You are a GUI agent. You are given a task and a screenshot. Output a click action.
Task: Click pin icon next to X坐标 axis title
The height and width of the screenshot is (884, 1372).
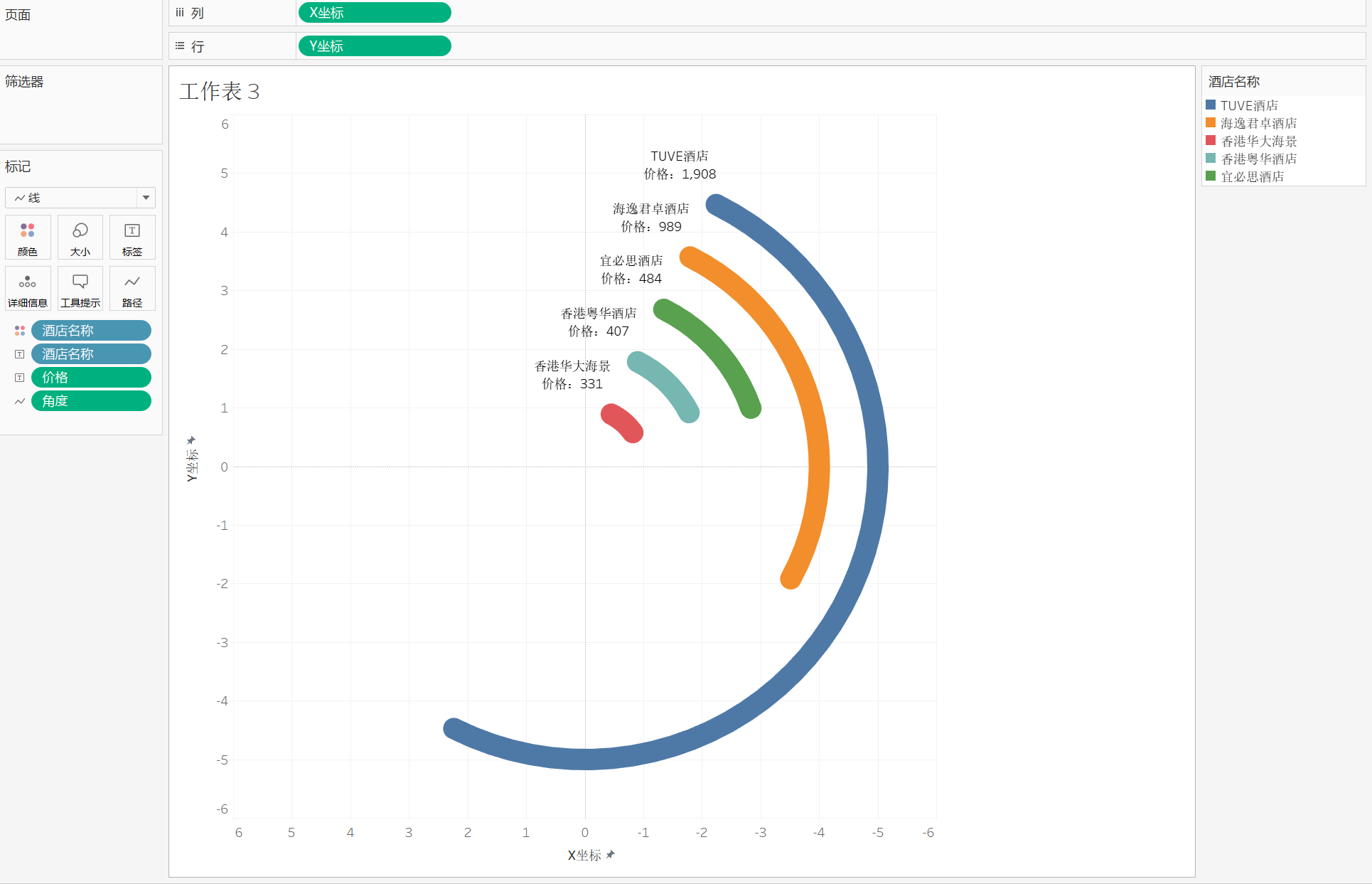(x=610, y=854)
